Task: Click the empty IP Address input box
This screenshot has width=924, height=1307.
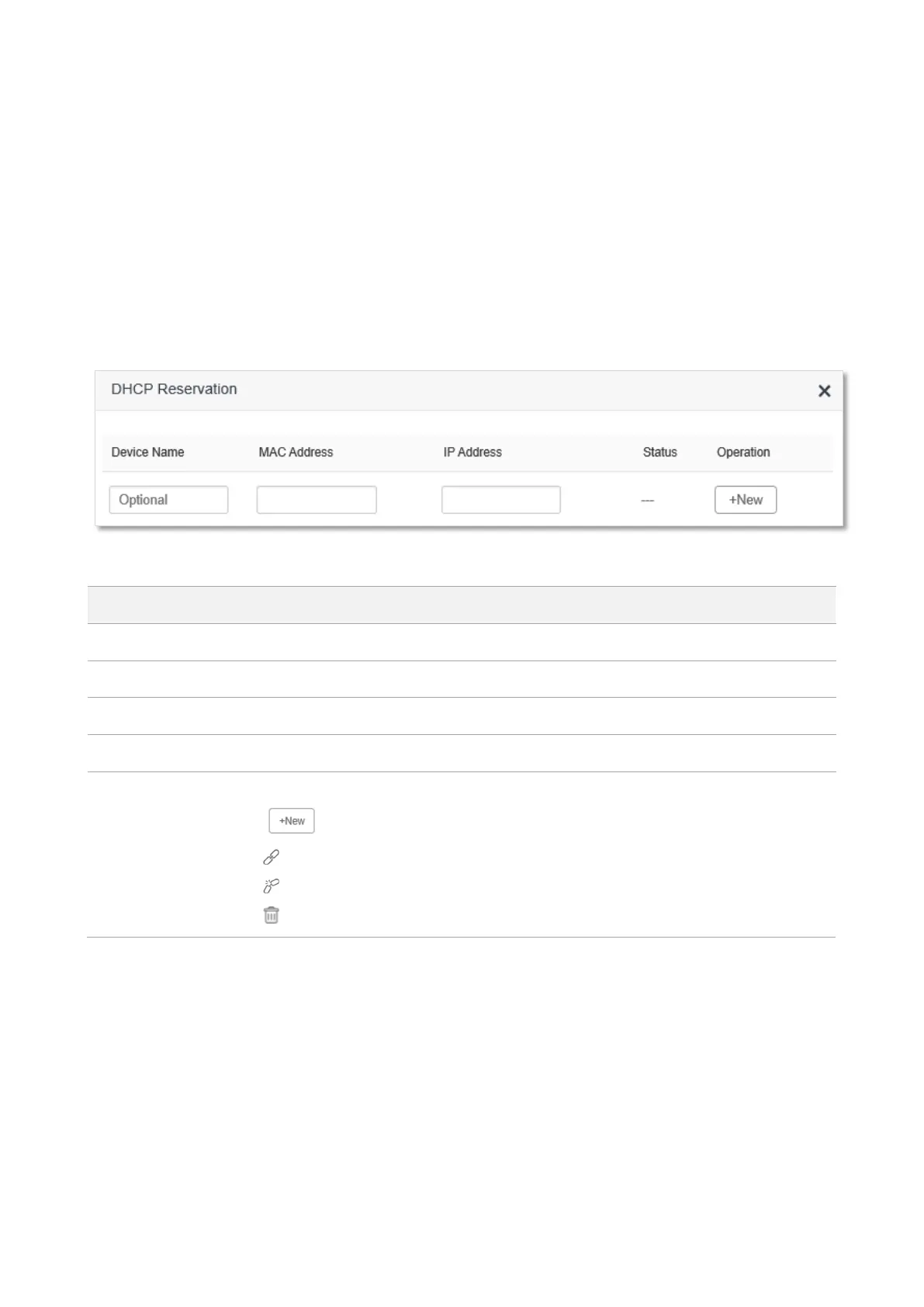Action: (501, 500)
